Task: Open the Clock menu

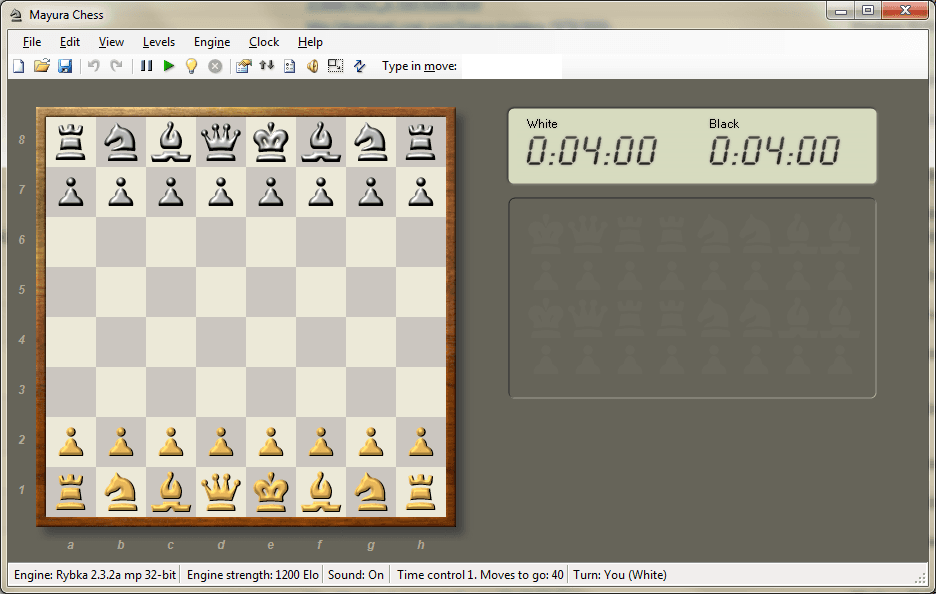Action: [263, 42]
